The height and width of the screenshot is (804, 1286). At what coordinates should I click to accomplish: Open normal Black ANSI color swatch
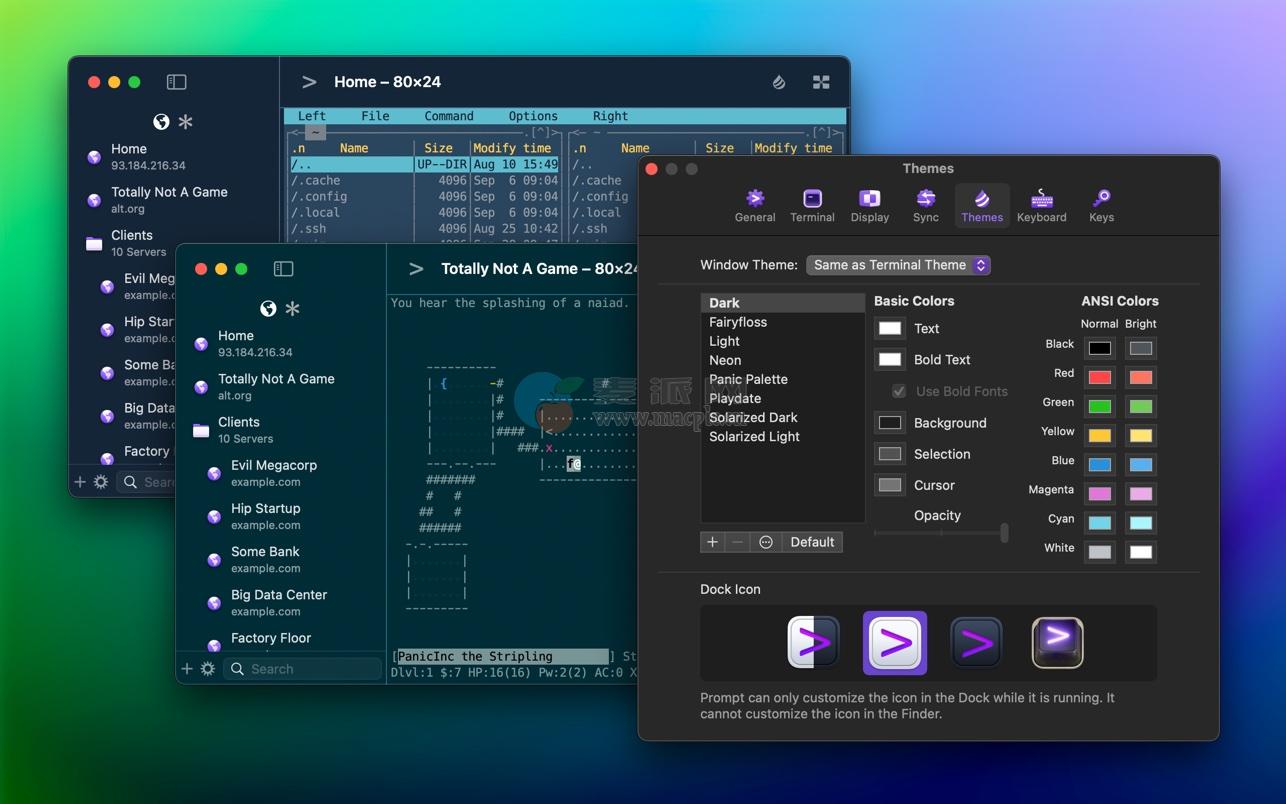(1100, 348)
